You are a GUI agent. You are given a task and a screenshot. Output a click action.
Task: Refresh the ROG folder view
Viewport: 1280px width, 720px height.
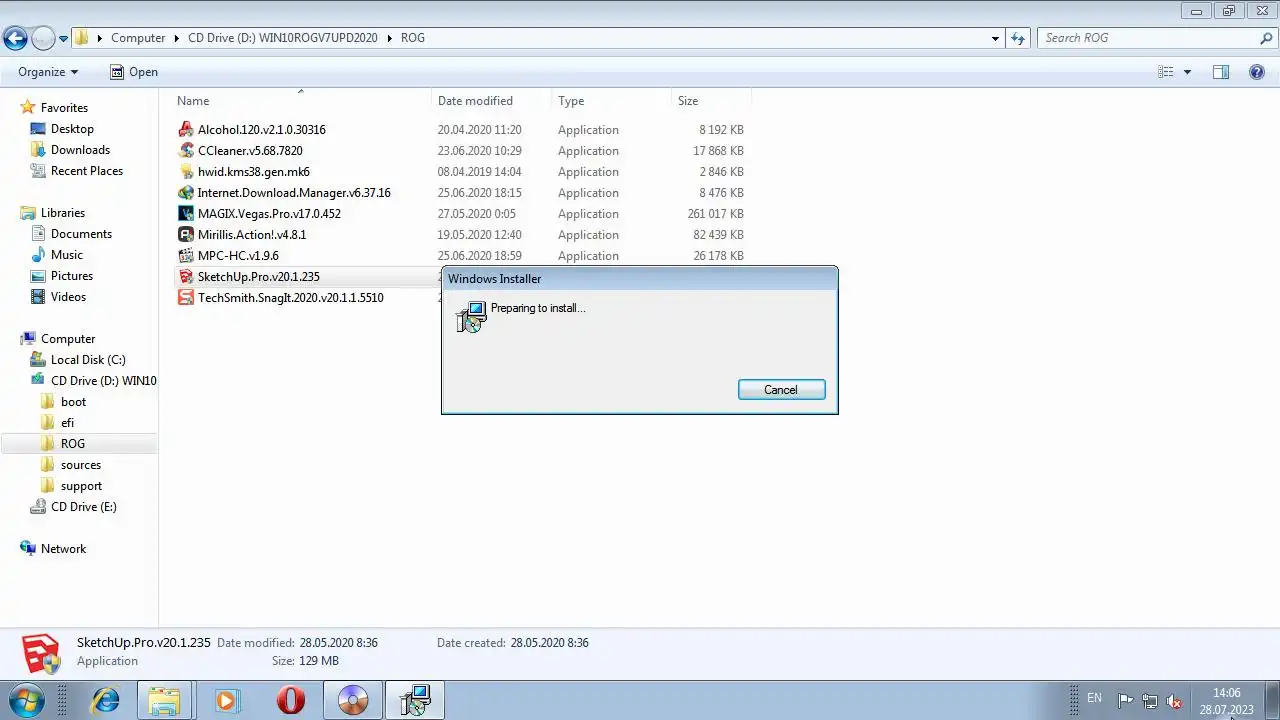click(x=1018, y=38)
